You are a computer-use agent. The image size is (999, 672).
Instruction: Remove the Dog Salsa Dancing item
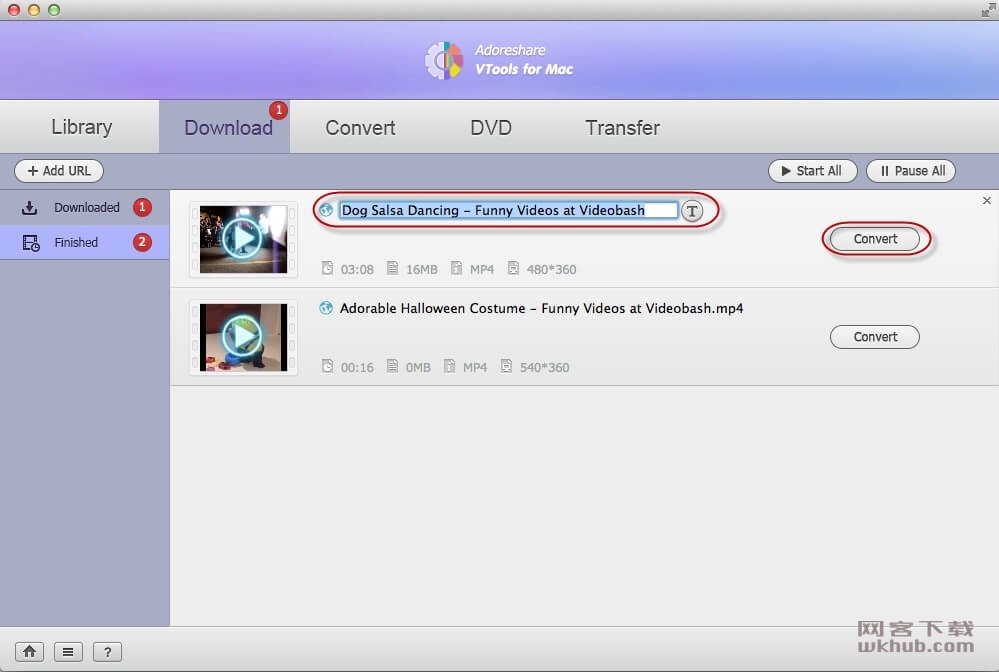coord(986,201)
